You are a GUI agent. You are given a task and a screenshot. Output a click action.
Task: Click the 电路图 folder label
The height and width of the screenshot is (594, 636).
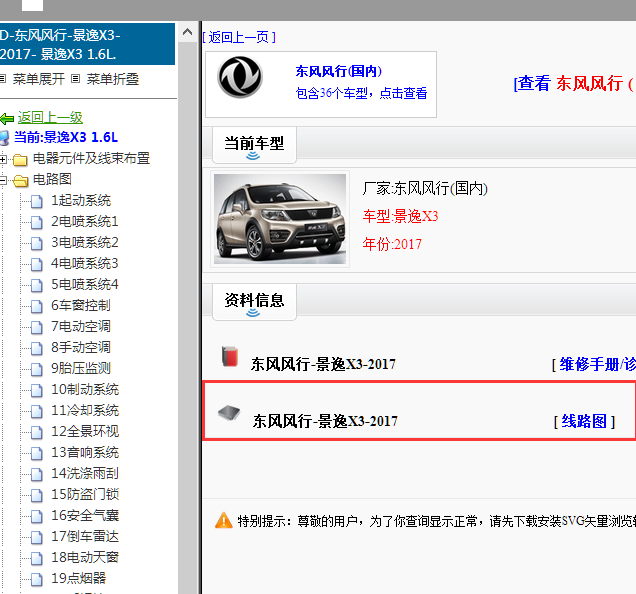[52, 179]
